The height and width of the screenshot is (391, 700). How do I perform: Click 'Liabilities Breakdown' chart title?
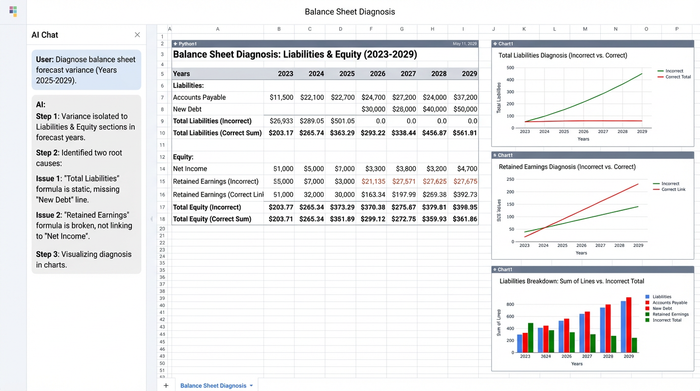571,281
